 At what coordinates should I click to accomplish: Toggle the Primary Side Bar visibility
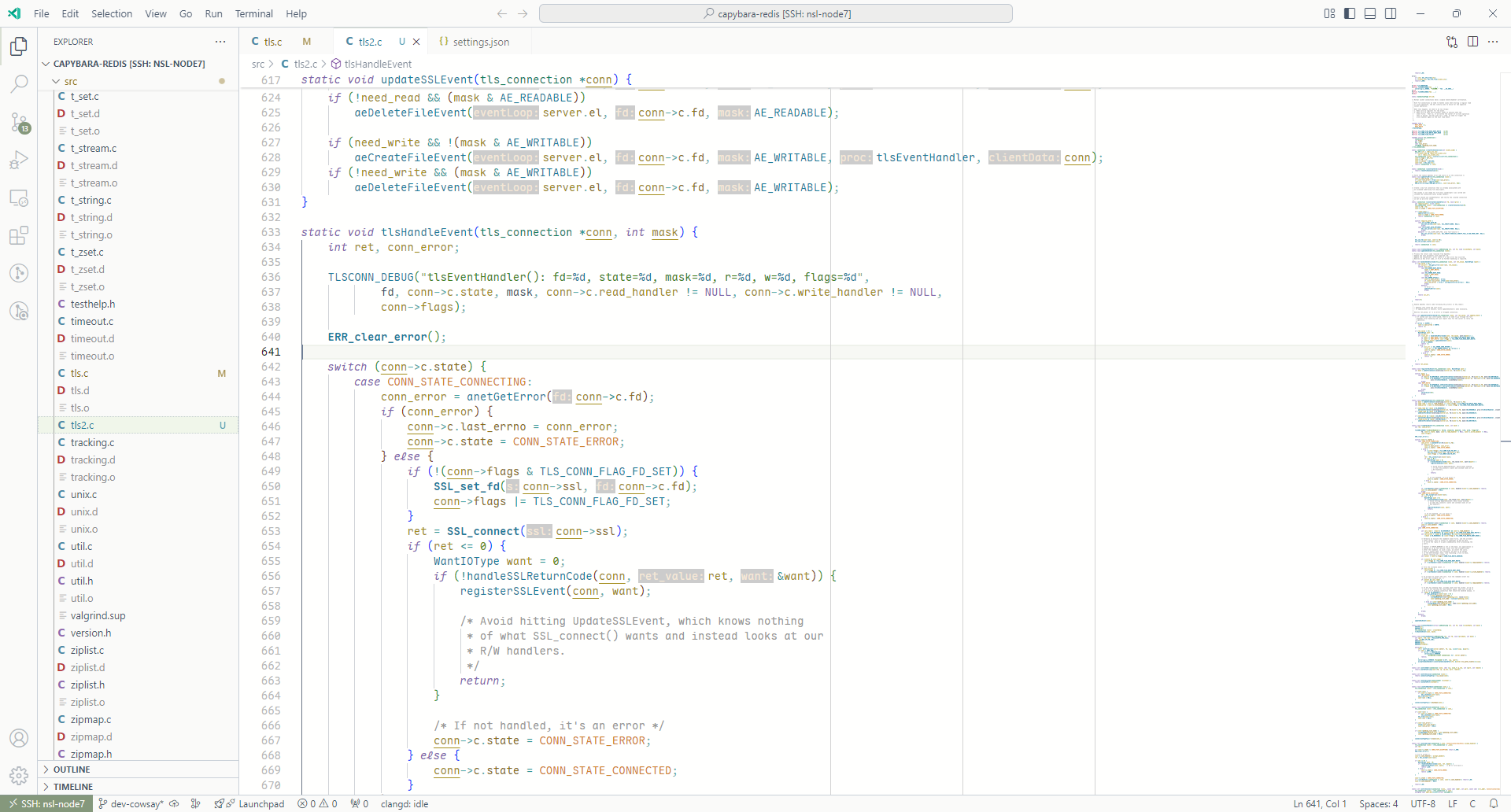(x=1350, y=13)
